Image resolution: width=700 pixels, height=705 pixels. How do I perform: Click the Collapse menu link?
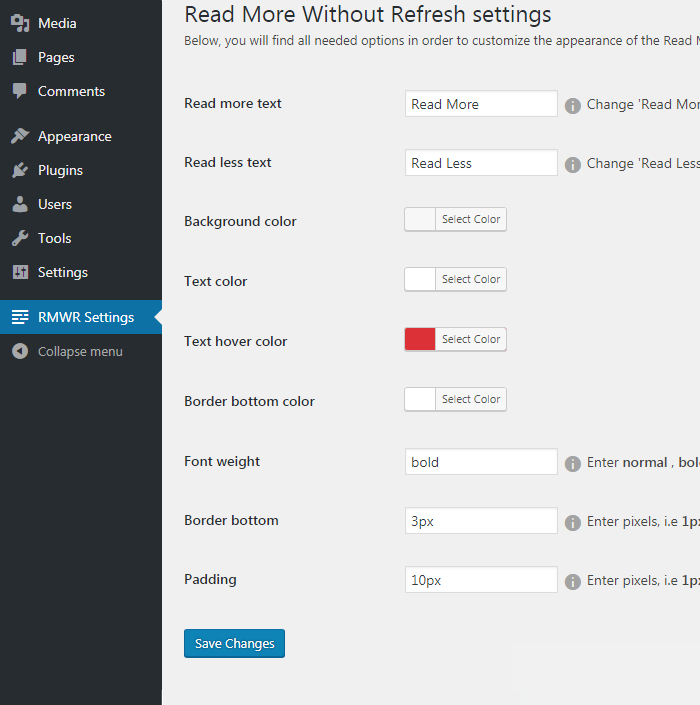click(x=81, y=351)
